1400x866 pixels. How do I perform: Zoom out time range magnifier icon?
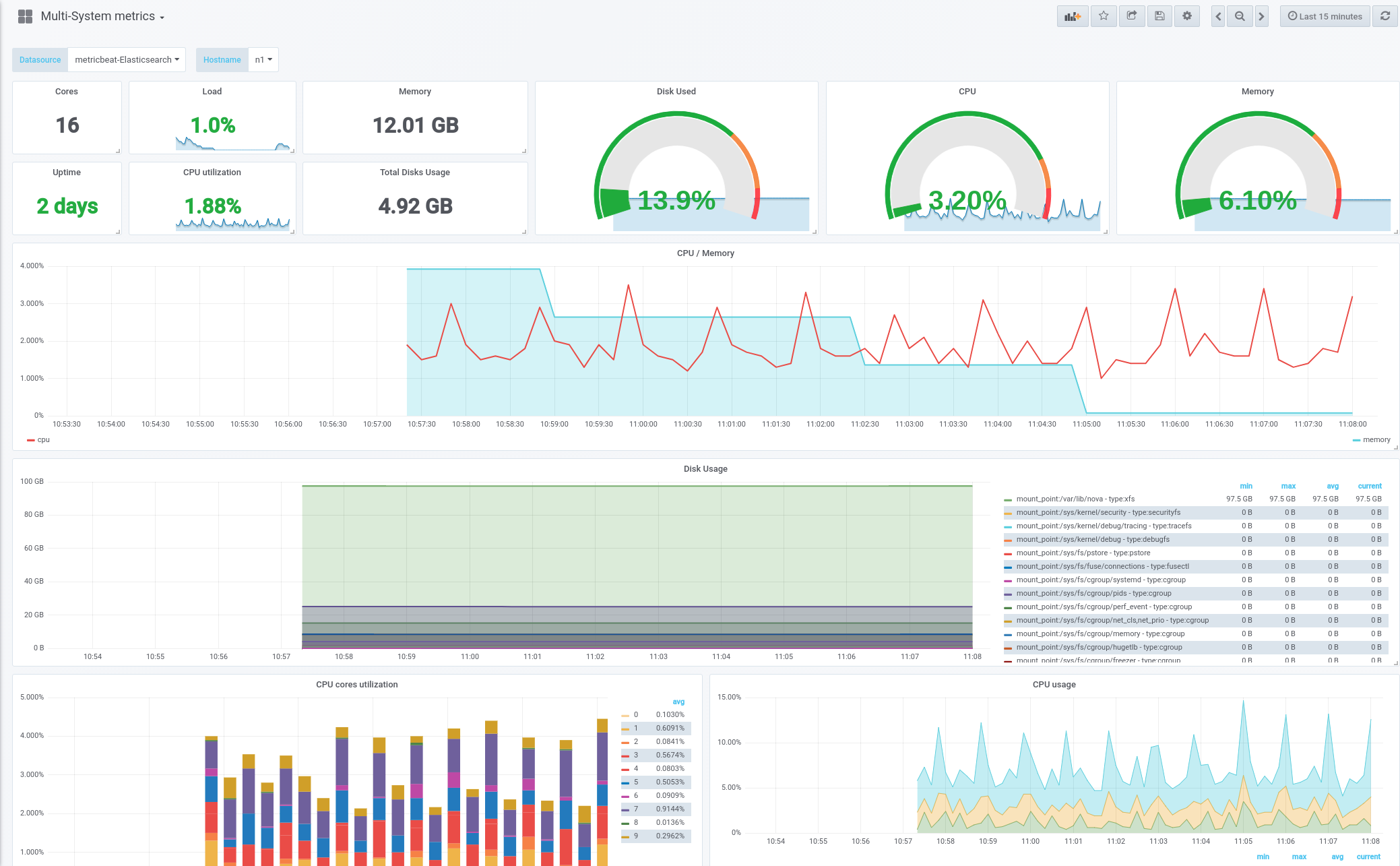(x=1240, y=16)
